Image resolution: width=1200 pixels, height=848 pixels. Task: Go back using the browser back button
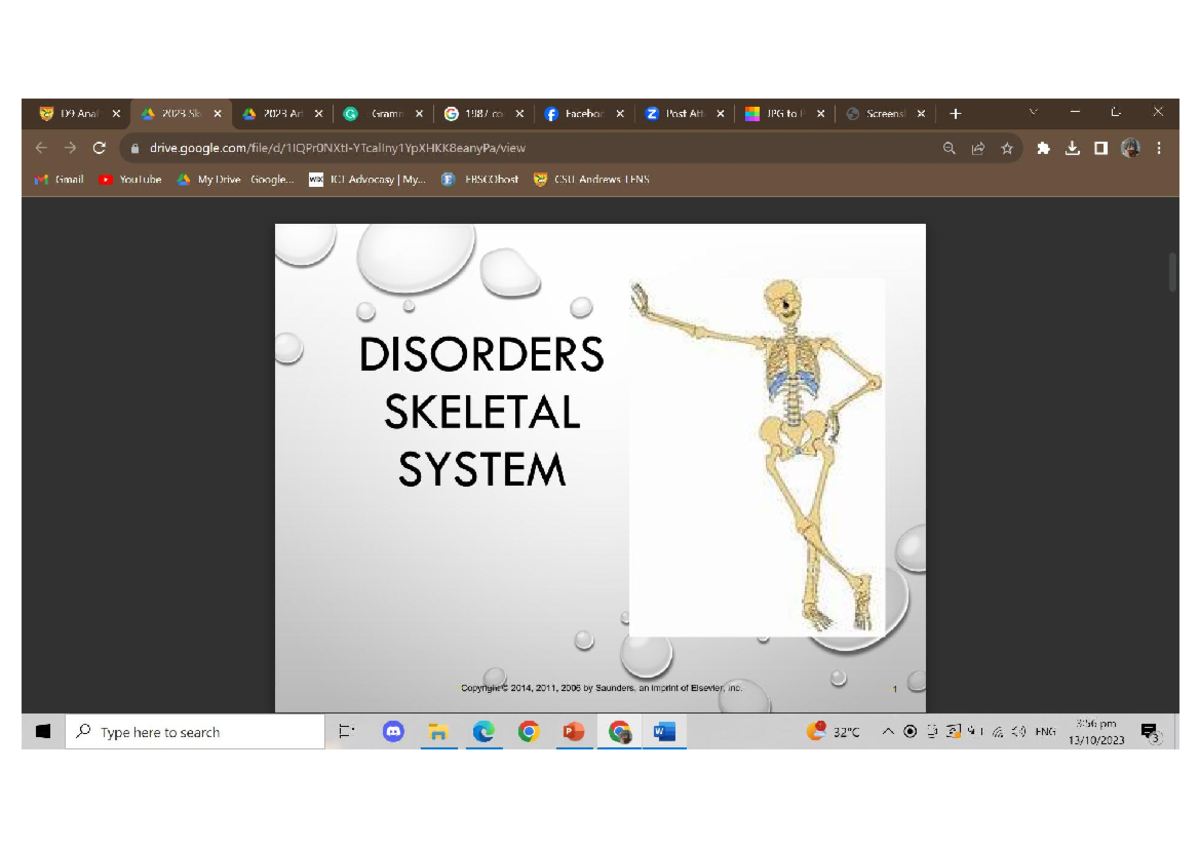pyautogui.click(x=40, y=147)
